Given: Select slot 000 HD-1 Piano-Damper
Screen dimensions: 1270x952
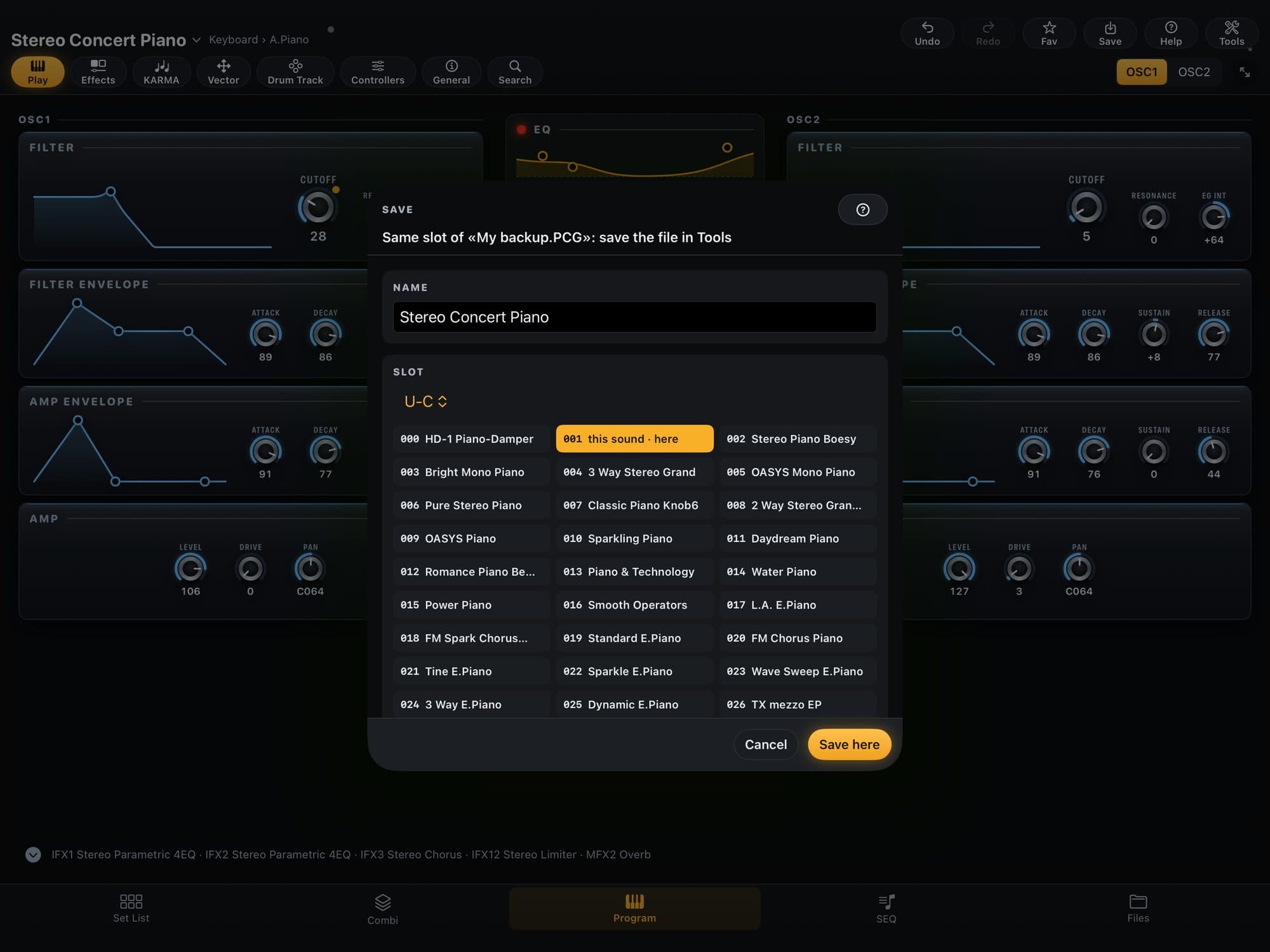Looking at the screenshot, I should click(x=471, y=439).
